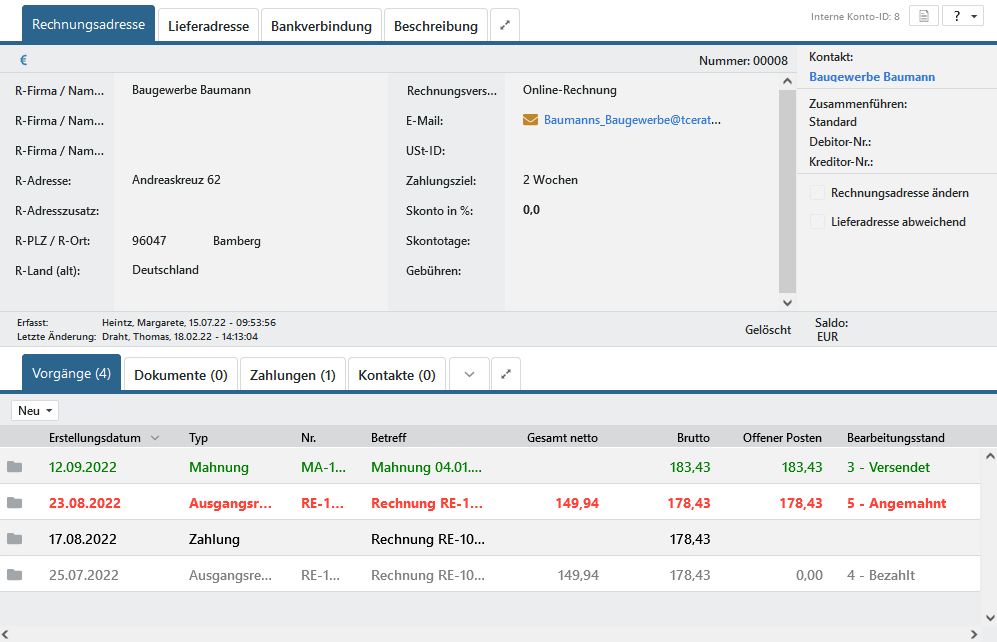Click the document icon next to Interne Konto-ID
Viewport: 997px width, 642px height.
tap(923, 17)
